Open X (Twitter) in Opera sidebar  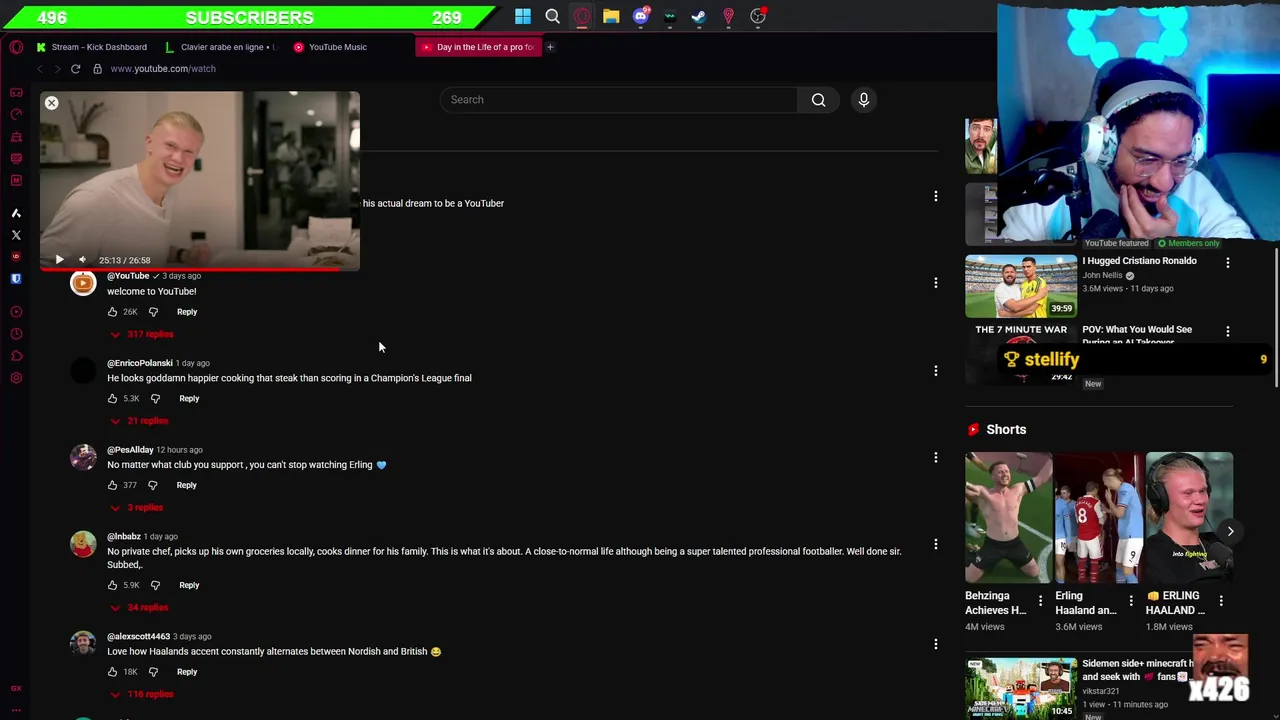(16, 235)
